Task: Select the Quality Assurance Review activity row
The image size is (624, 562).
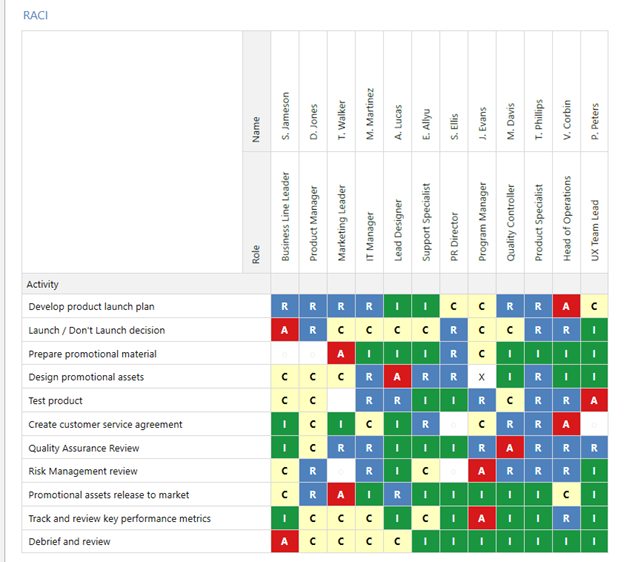Action: (x=84, y=448)
